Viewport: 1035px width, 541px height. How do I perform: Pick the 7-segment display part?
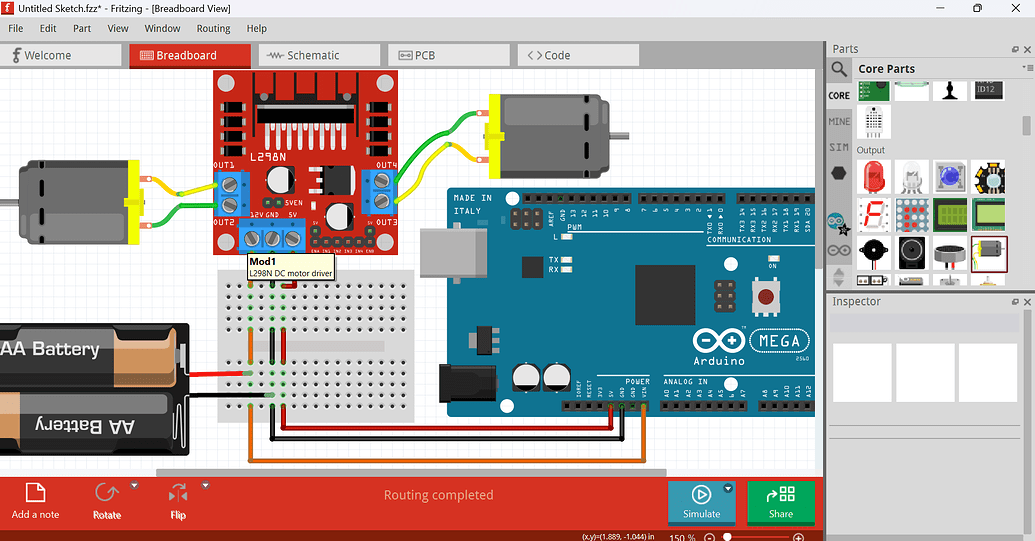(874, 215)
